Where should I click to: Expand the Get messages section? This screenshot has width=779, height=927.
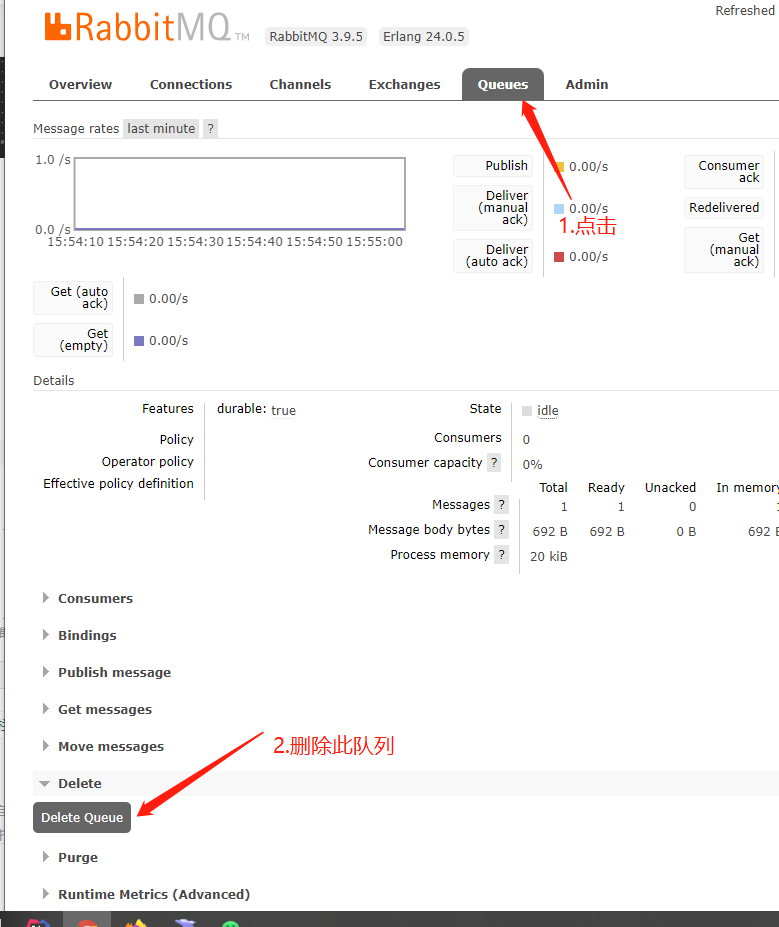[105, 709]
